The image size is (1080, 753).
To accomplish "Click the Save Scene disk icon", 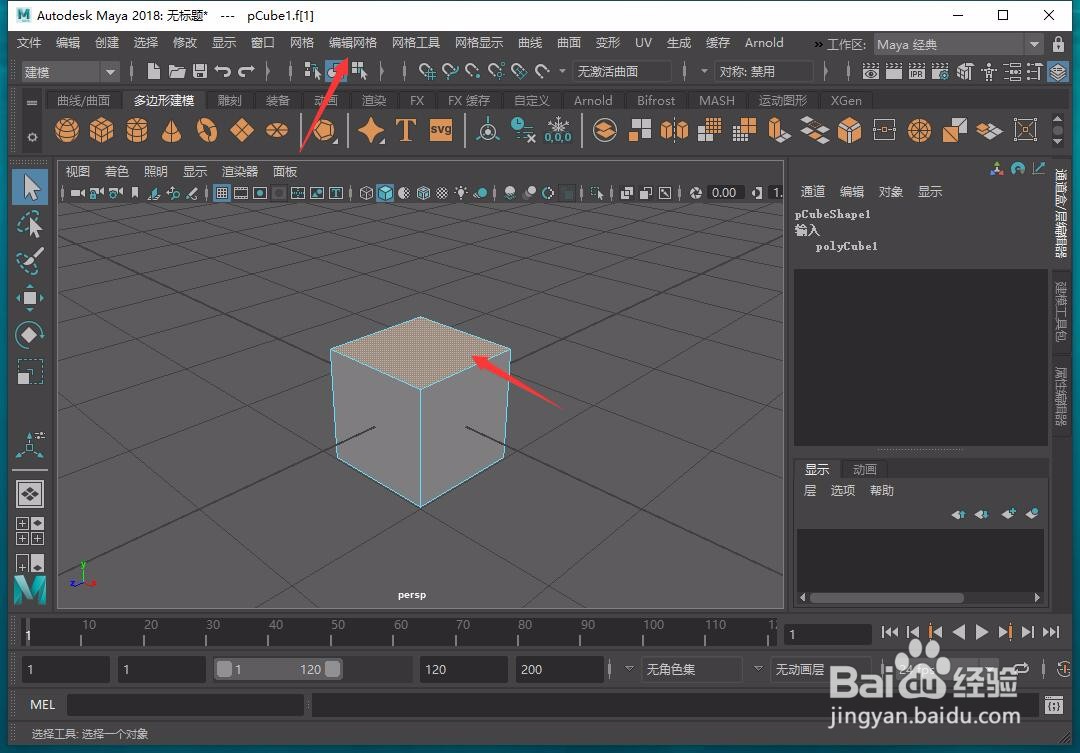I will (x=200, y=71).
